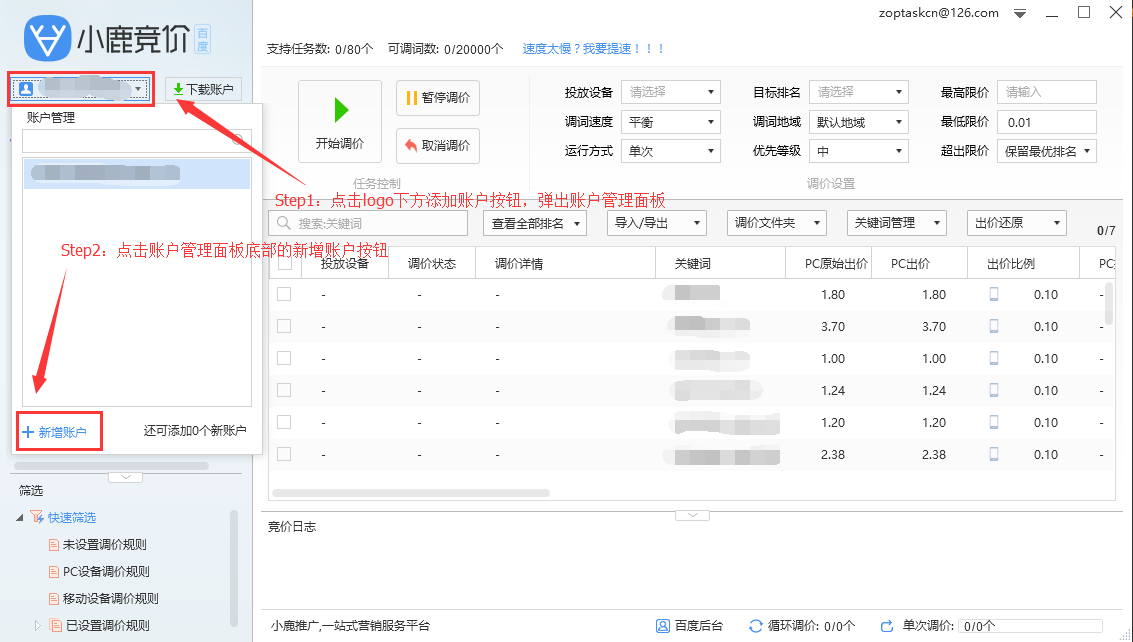Image resolution: width=1133 pixels, height=642 pixels.
Task: Check the last keyword row checkbox
Action: tap(283, 455)
